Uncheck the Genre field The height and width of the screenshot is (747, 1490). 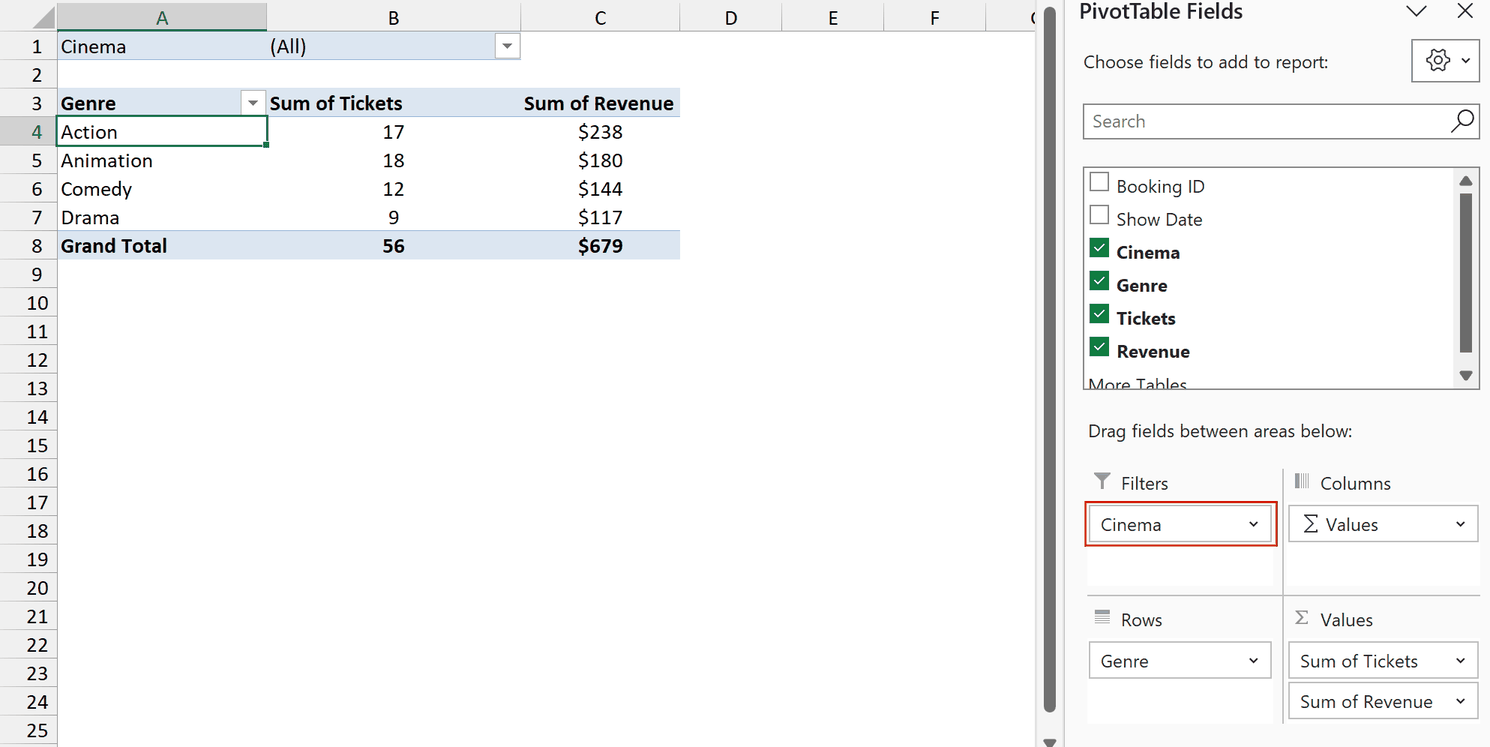[1099, 281]
